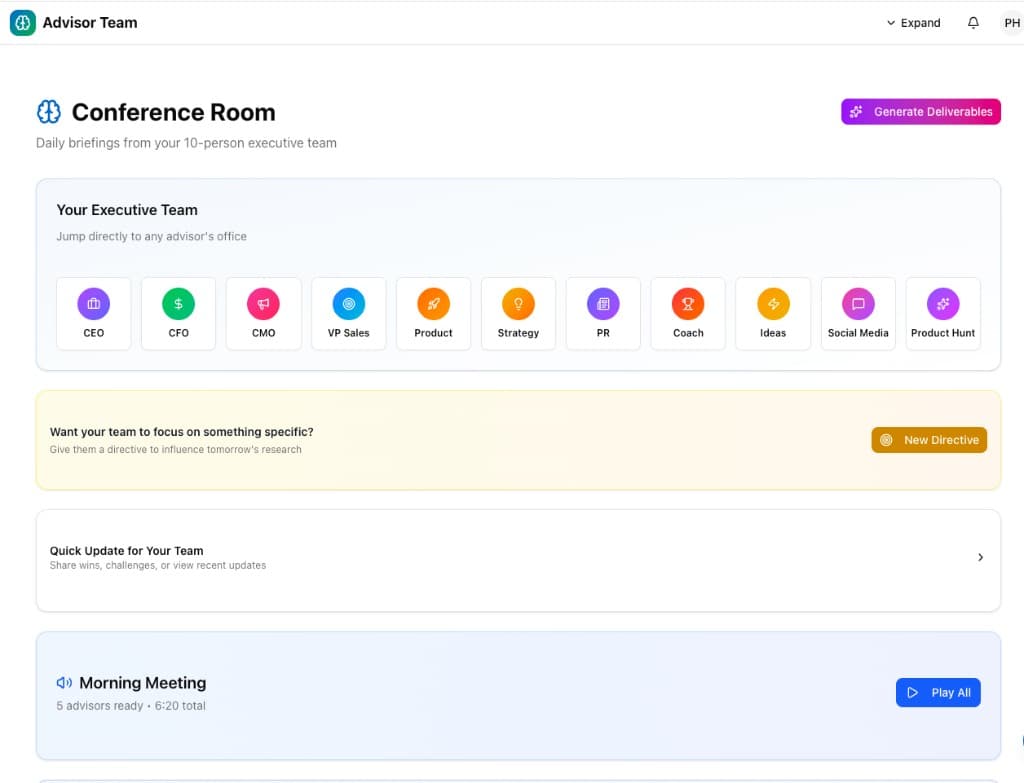The height and width of the screenshot is (783, 1024).
Task: Click "Want your team to focus" text
Action: [182, 432]
